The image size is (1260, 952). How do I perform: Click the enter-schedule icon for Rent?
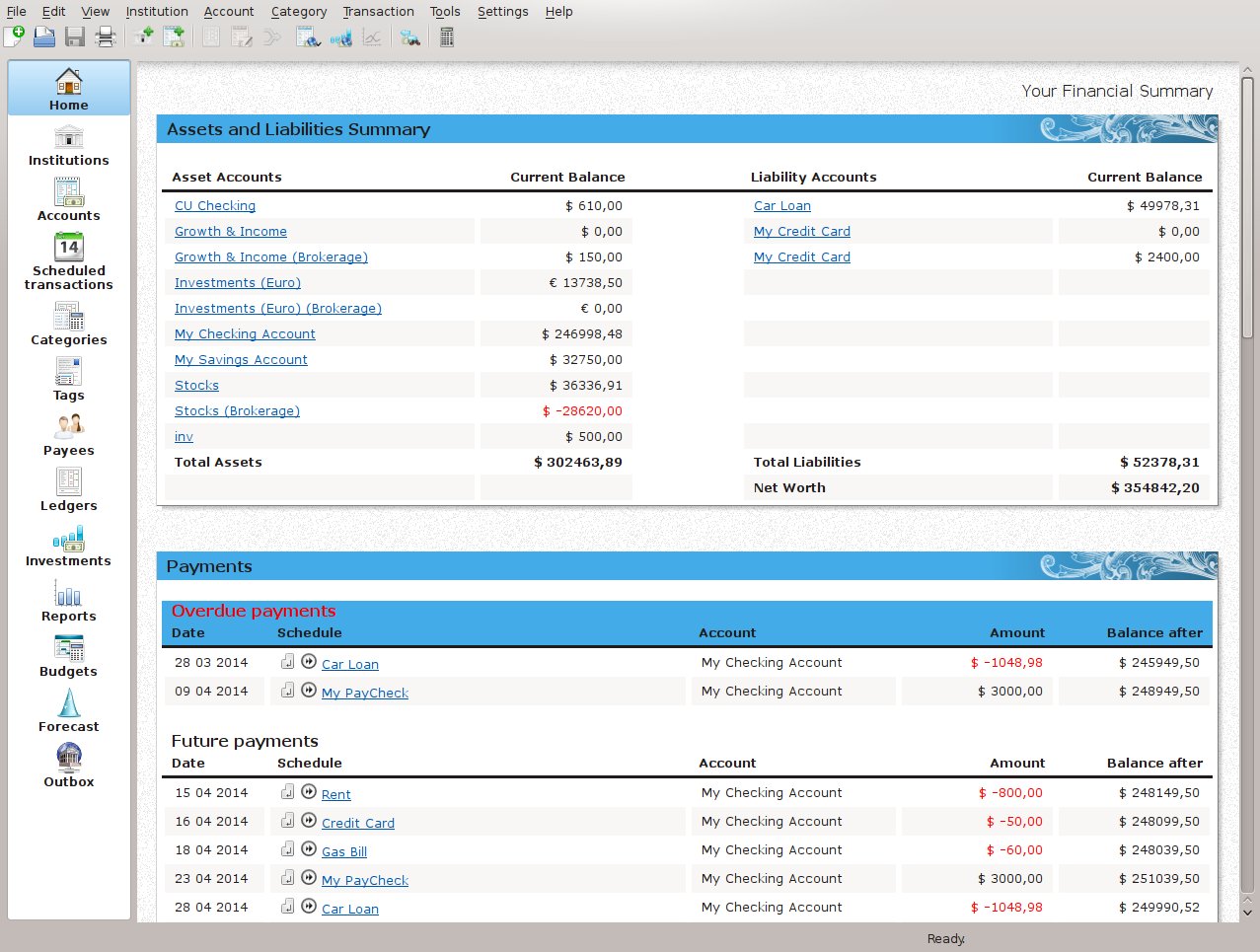pos(287,791)
